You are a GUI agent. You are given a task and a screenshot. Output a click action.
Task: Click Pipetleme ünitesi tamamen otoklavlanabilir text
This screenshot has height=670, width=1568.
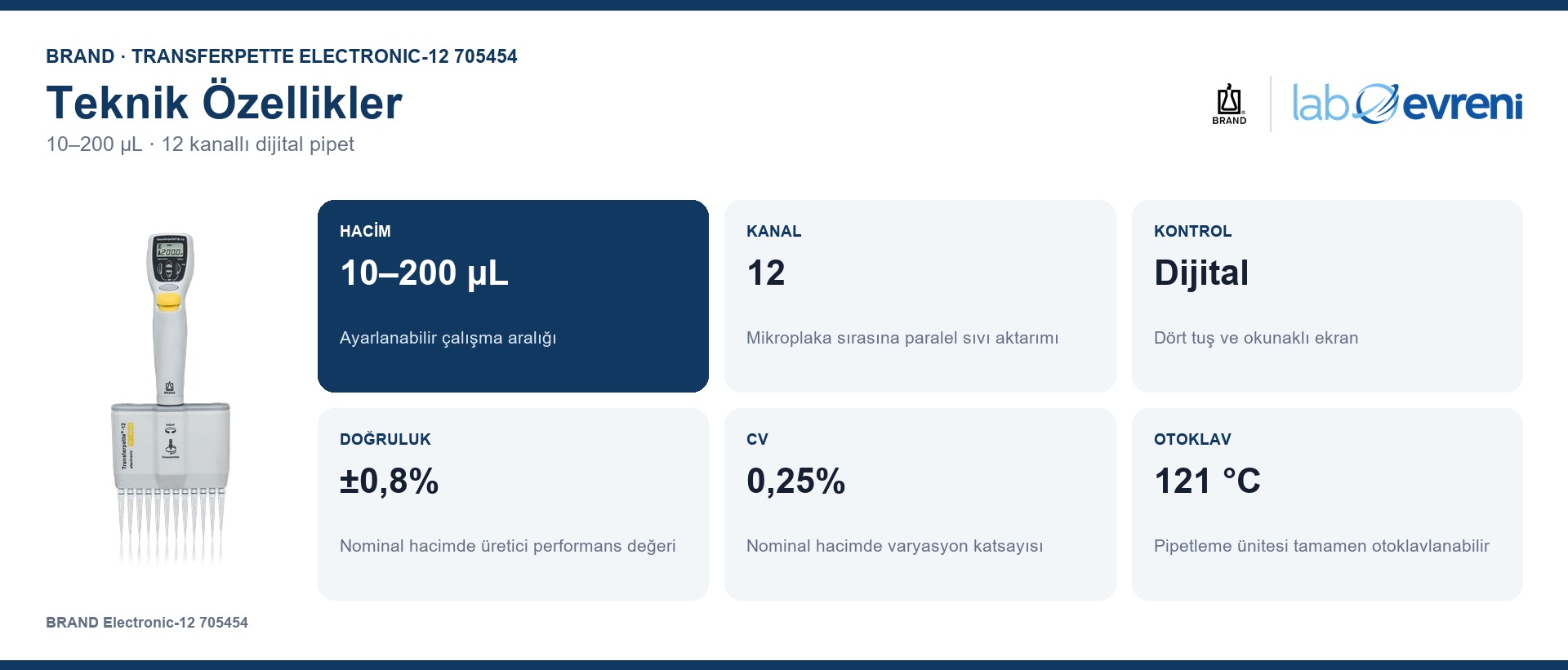pos(1321,546)
